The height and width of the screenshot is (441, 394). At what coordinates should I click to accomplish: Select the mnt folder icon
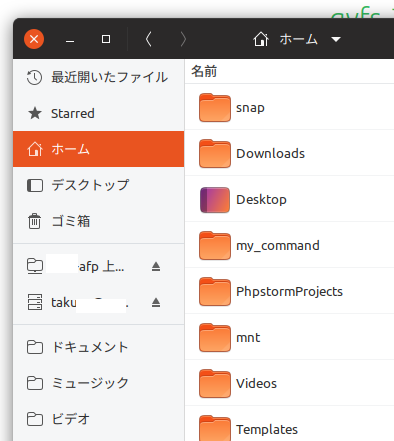(215, 337)
